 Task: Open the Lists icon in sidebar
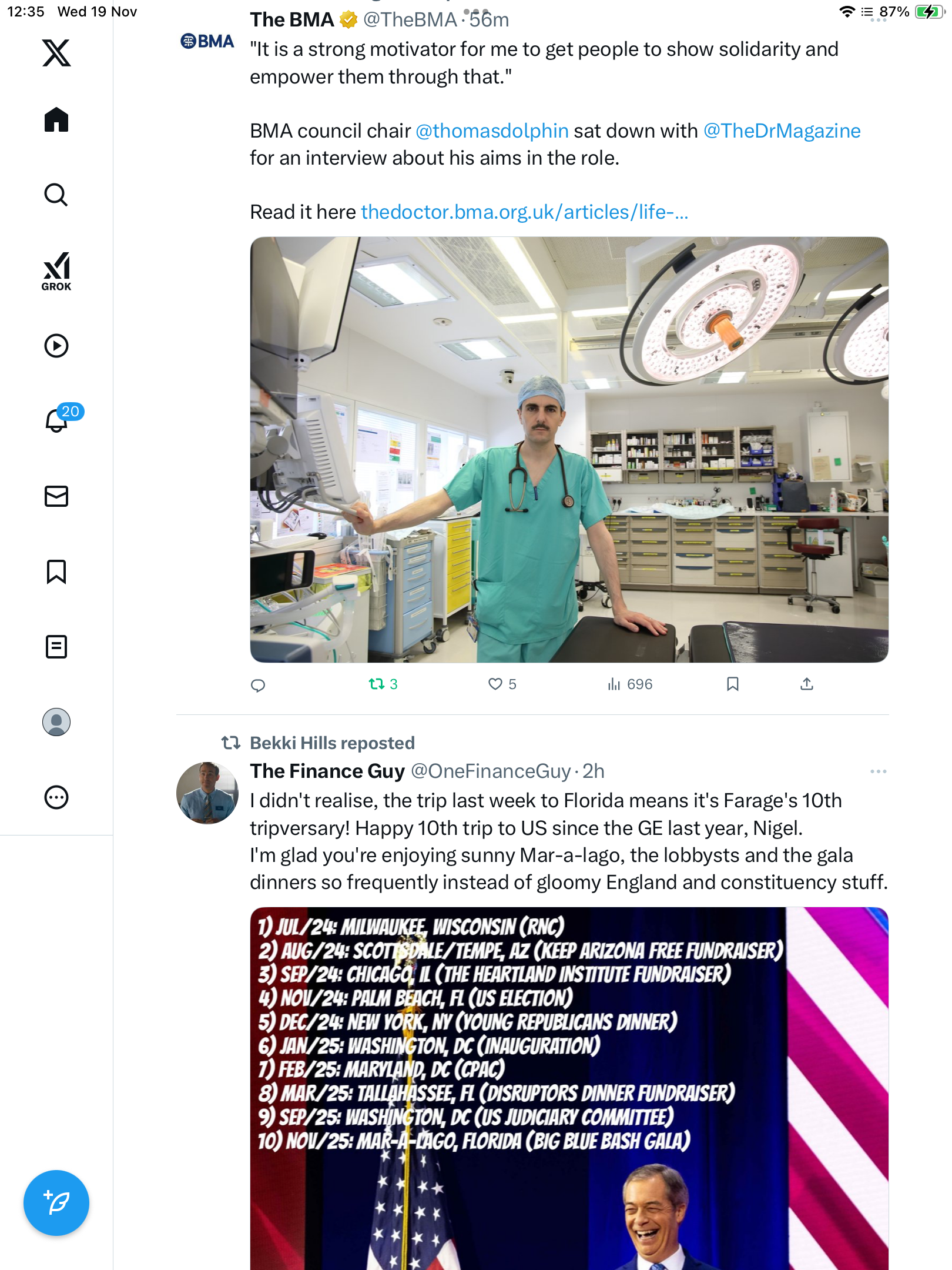pos(56,647)
